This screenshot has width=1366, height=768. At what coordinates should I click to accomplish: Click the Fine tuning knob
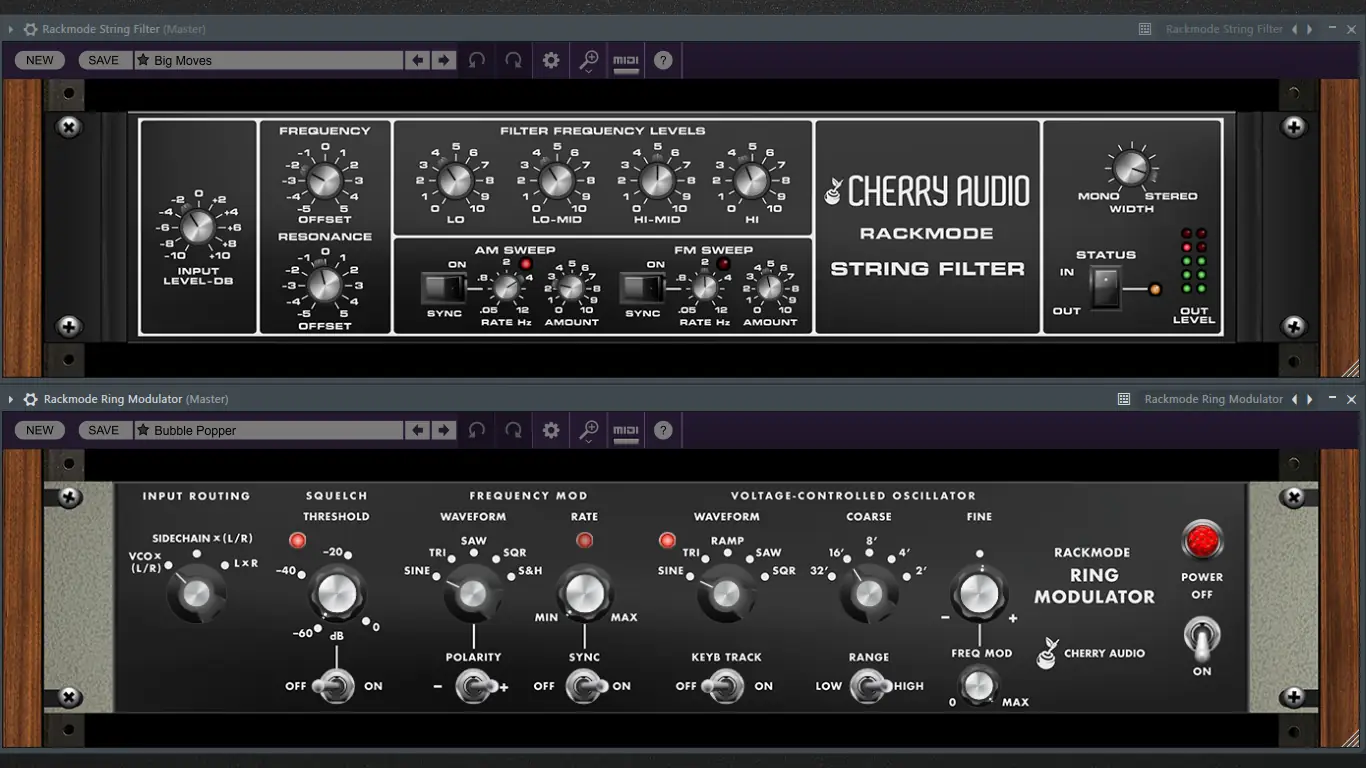(x=979, y=594)
